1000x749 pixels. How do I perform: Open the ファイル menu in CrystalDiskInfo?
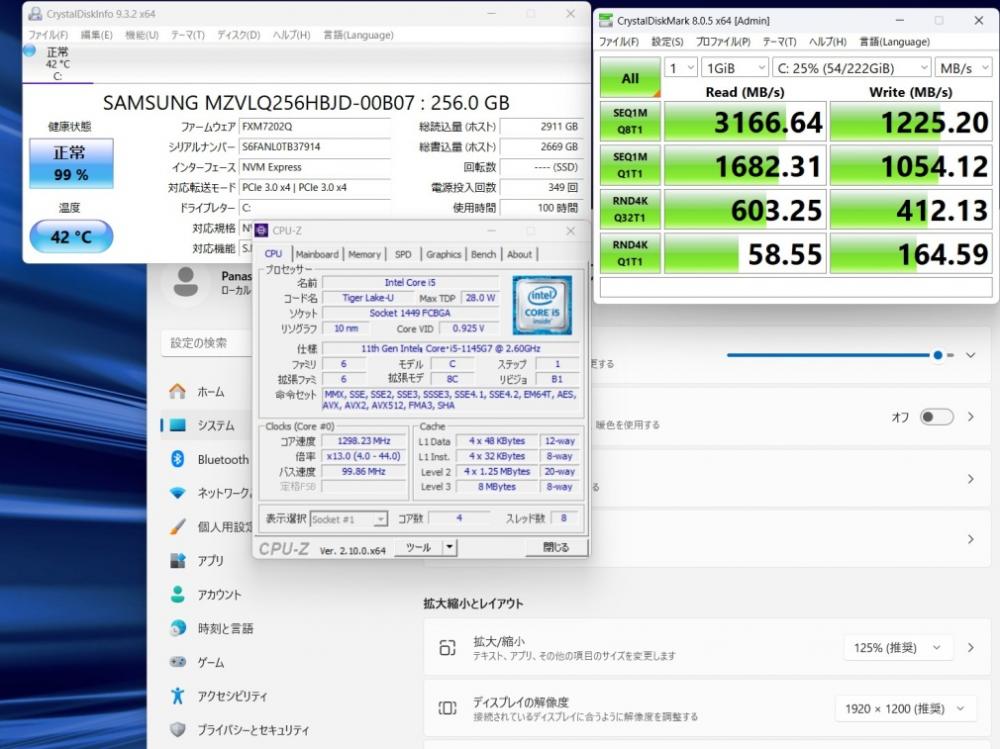48,35
